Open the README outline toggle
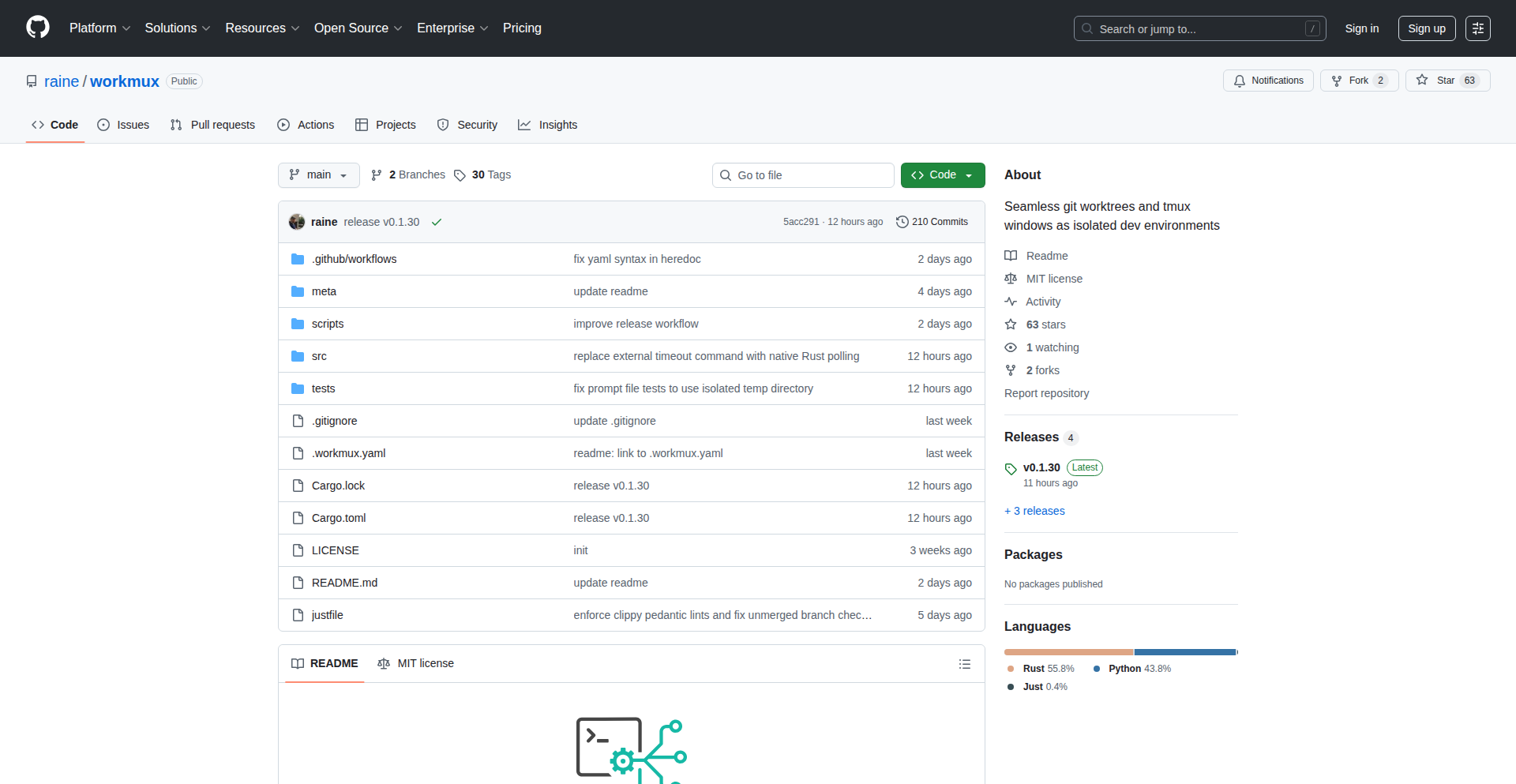Image resolution: width=1516 pixels, height=784 pixels. pos(964,663)
